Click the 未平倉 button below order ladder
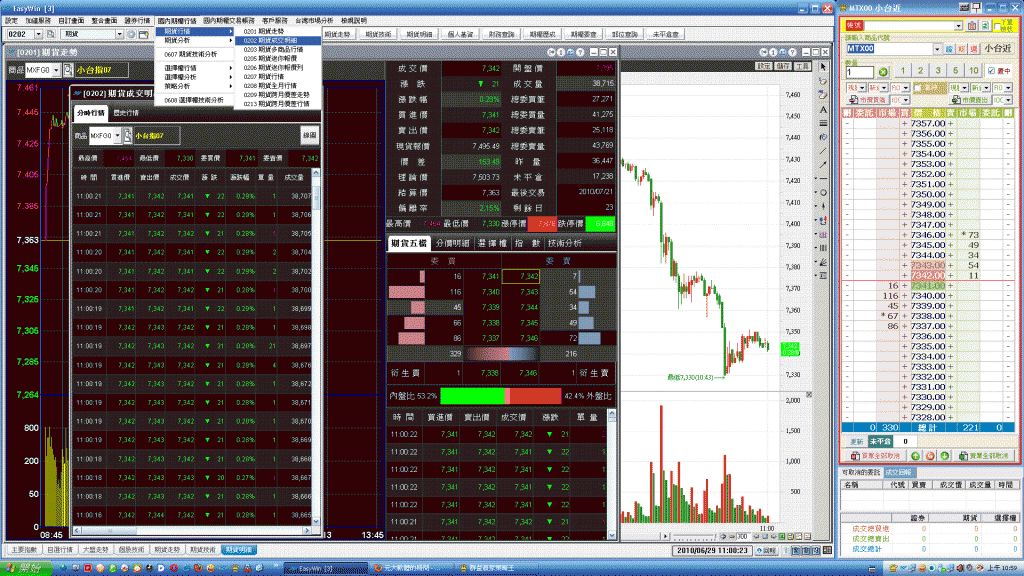 click(880, 441)
